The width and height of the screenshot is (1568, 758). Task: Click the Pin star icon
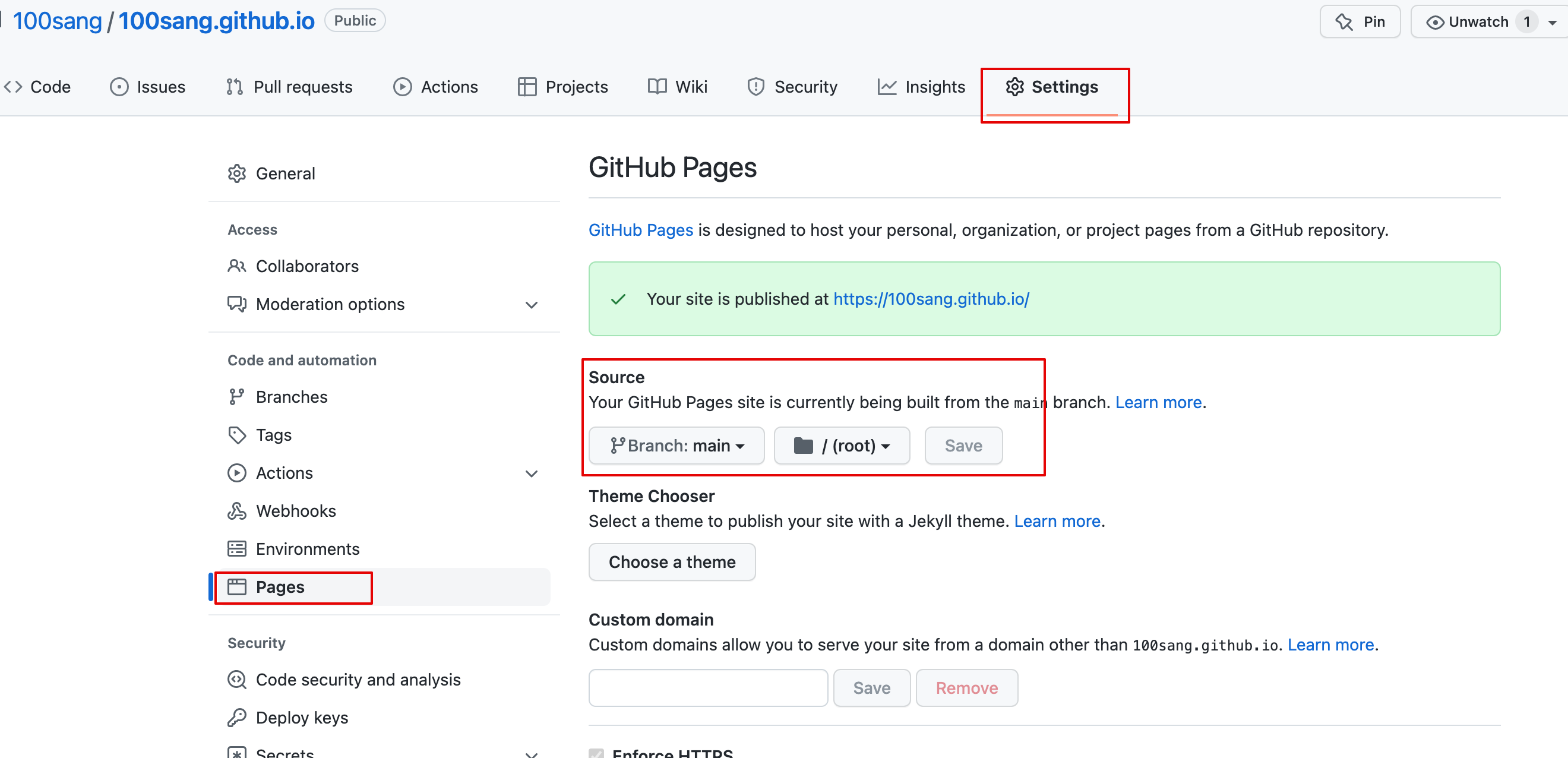(x=1343, y=22)
